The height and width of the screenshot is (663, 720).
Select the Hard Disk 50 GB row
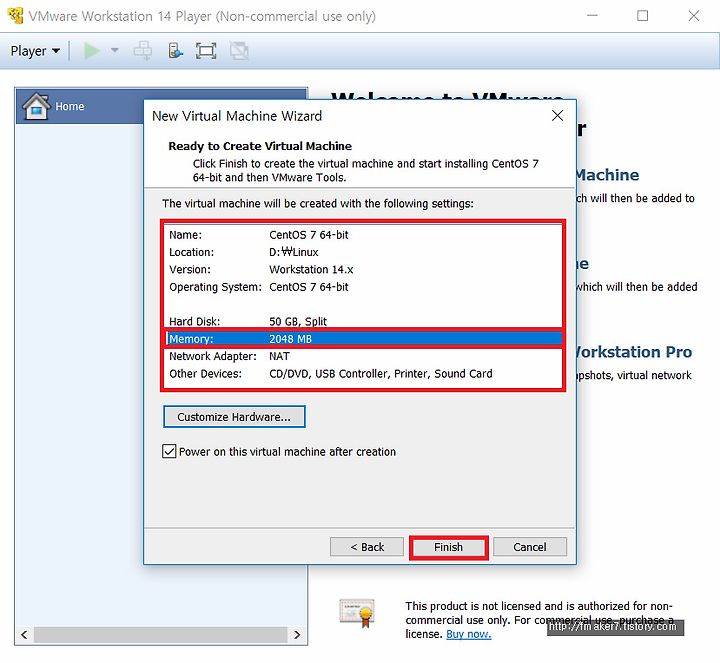click(x=364, y=321)
